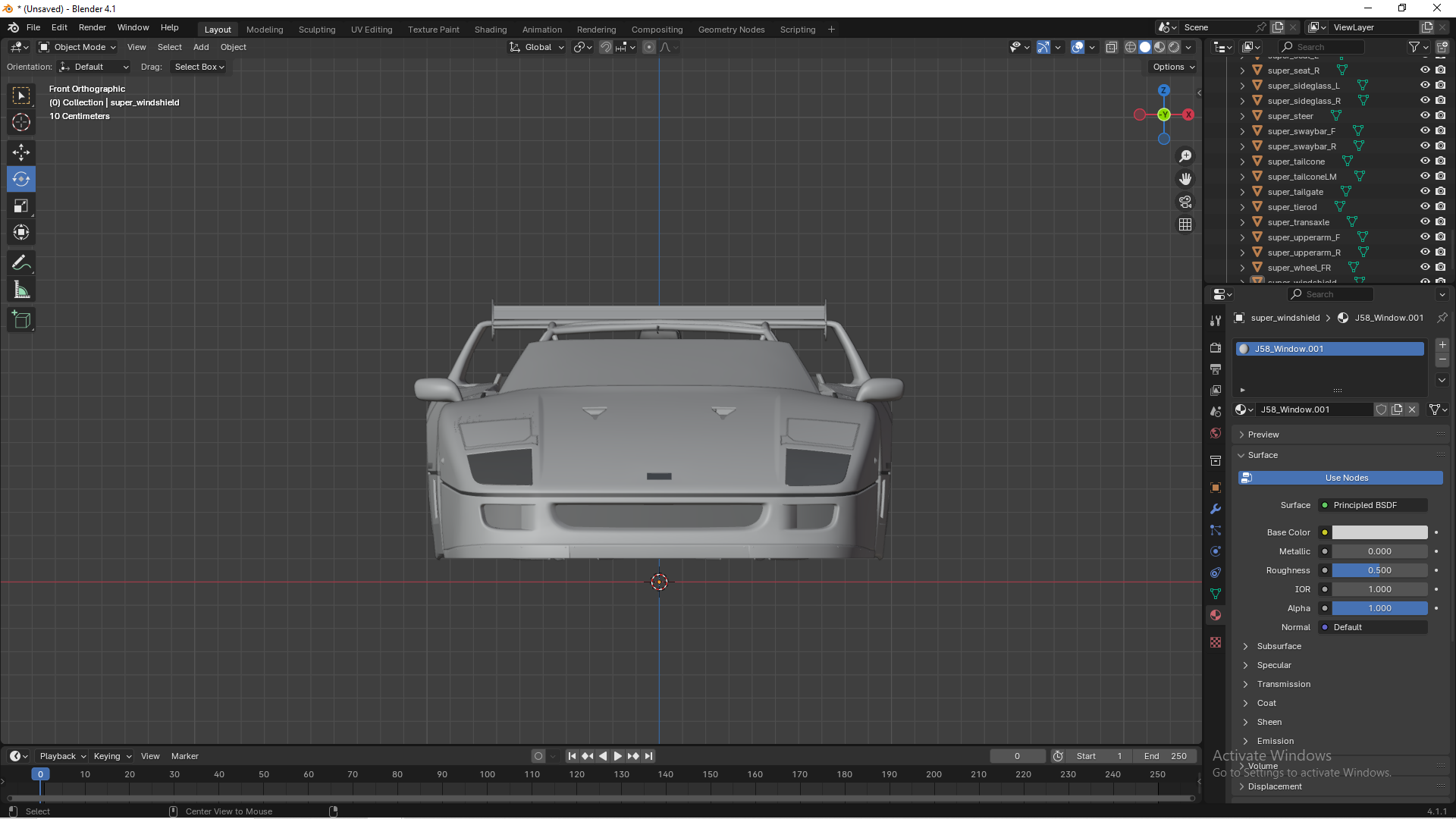This screenshot has width=1456, height=819.
Task: Toggle camera view icon in viewport
Action: tap(1185, 202)
